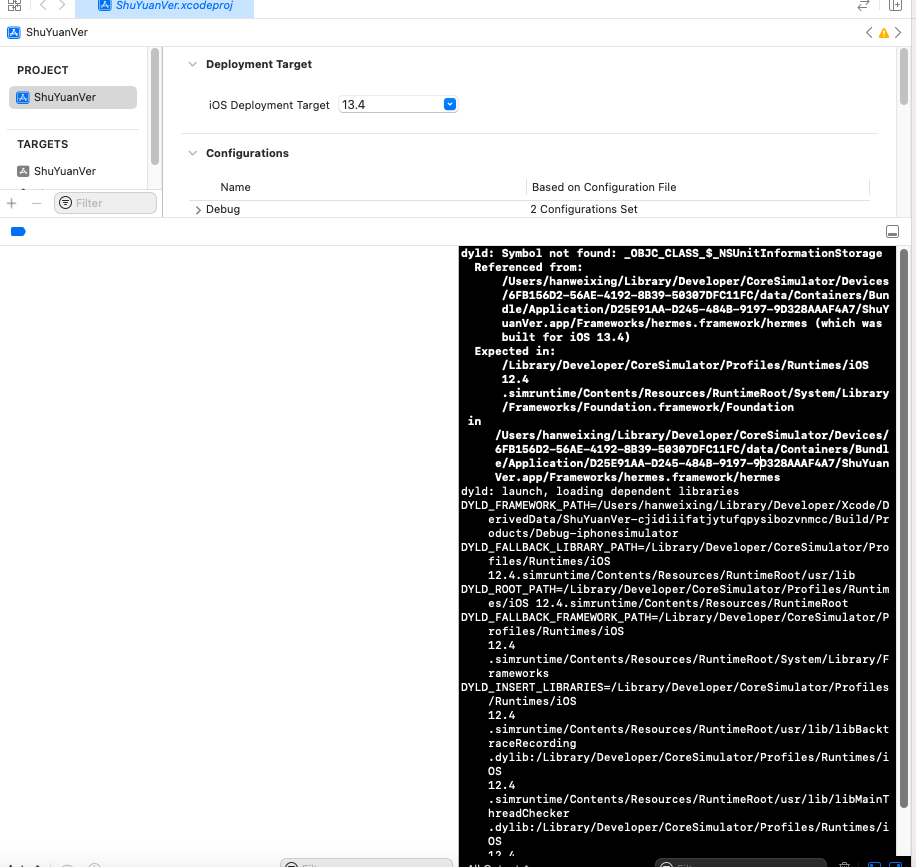Image resolution: width=916 pixels, height=867 pixels.
Task: Collapse the Configurations section
Action: [x=193, y=153]
